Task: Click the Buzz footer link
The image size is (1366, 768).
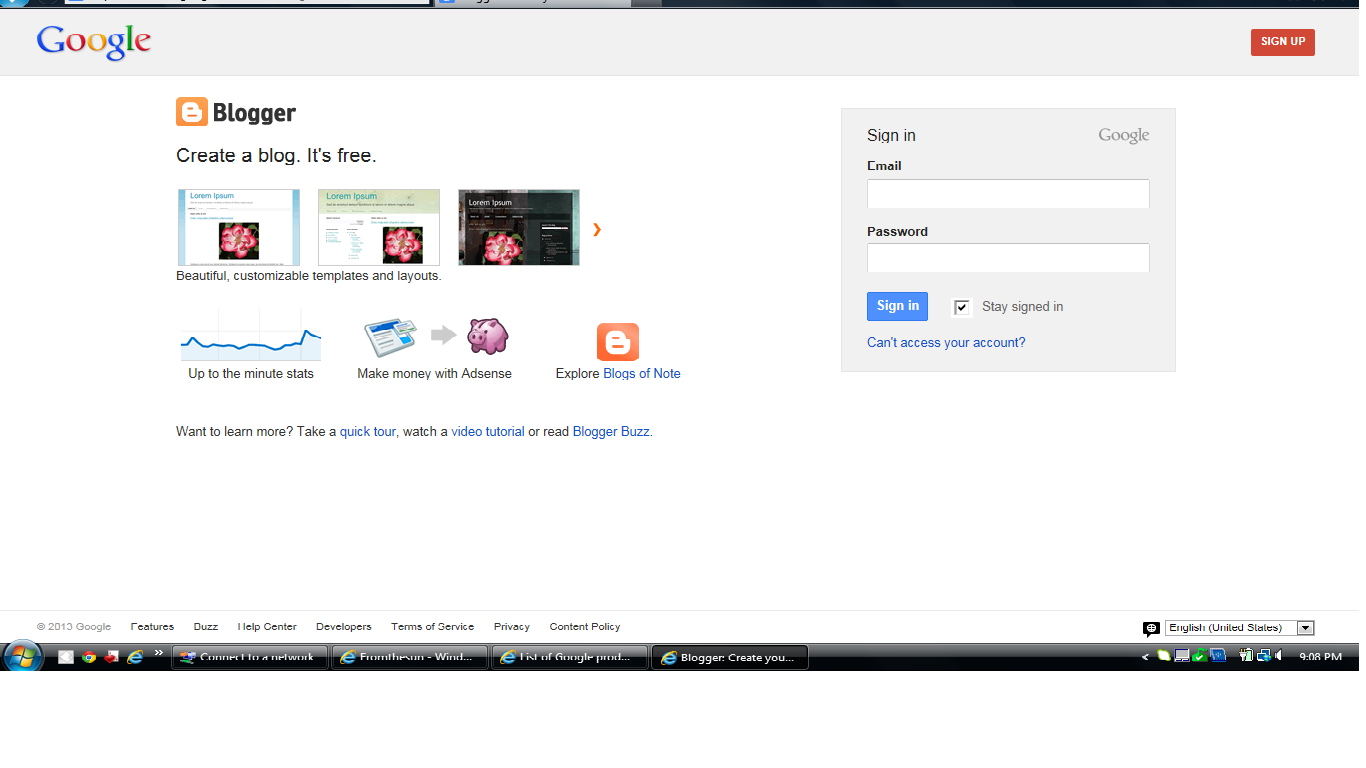Action: pyautogui.click(x=206, y=627)
